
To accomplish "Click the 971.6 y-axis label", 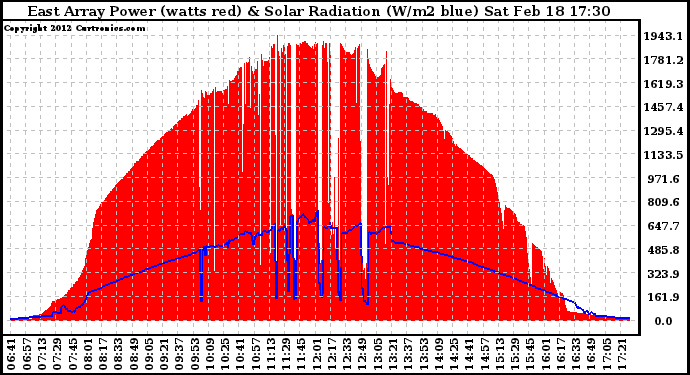I will click(664, 179).
